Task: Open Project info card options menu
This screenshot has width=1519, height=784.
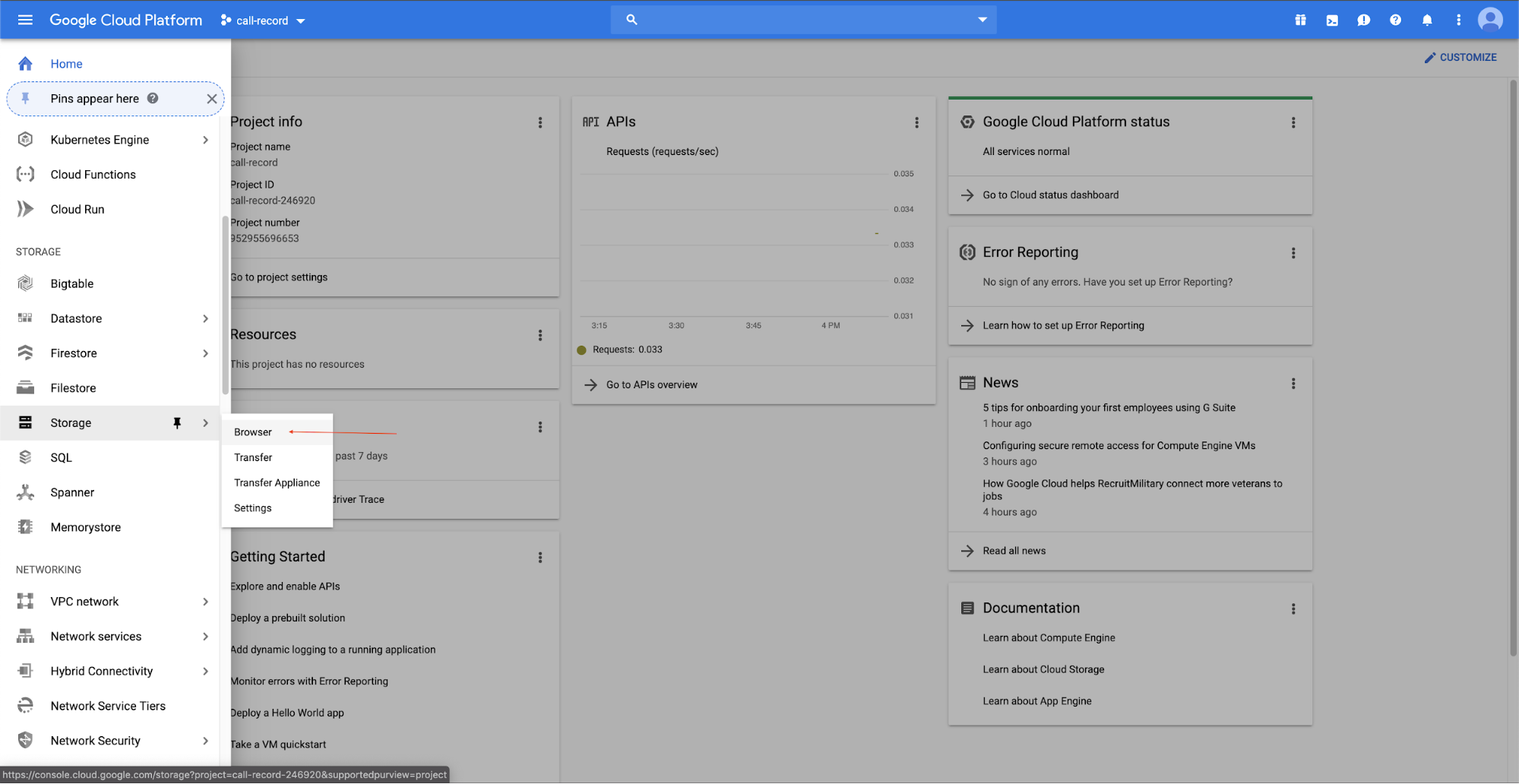Action: (540, 122)
